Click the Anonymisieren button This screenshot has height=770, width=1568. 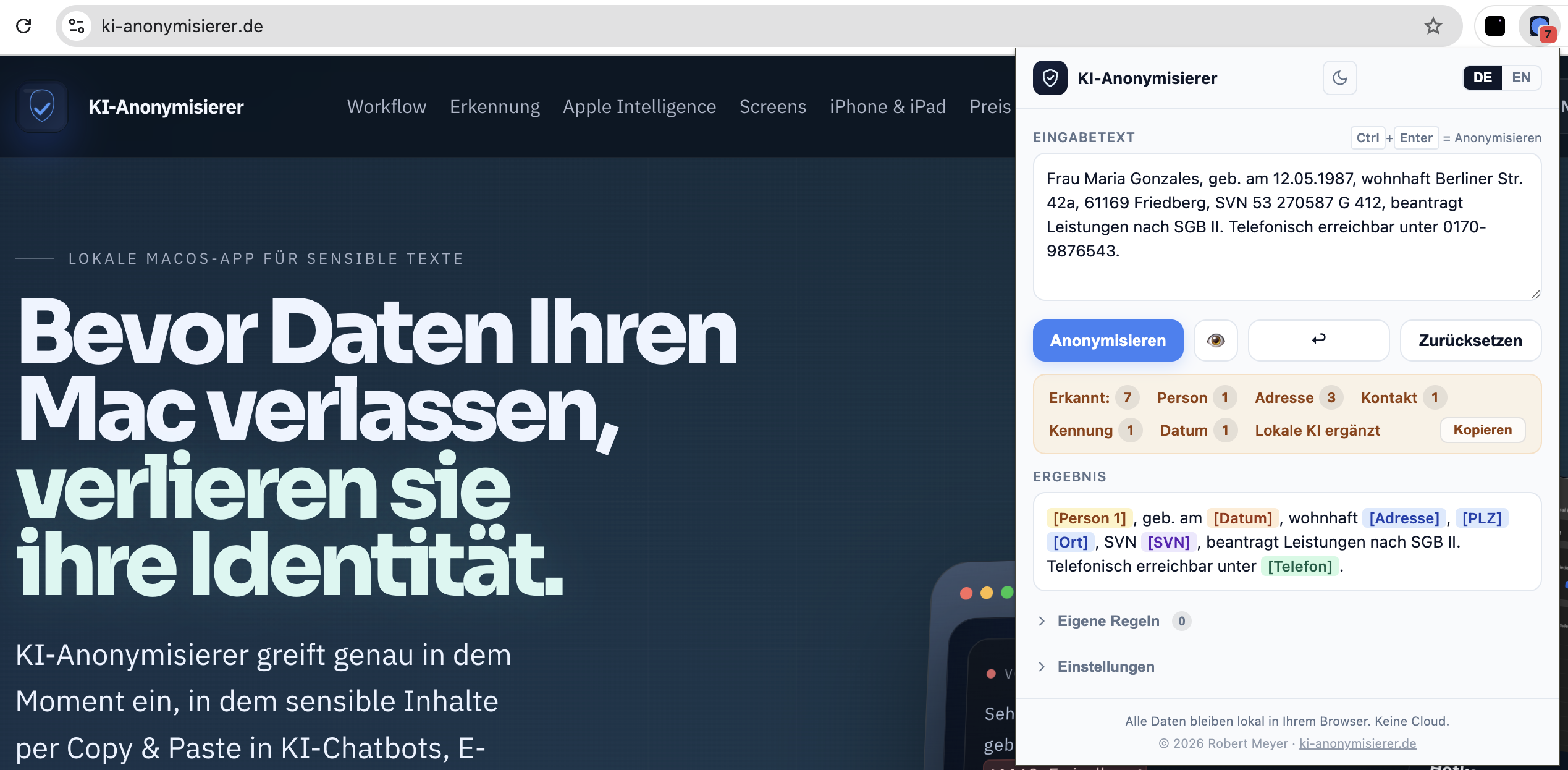click(x=1108, y=341)
